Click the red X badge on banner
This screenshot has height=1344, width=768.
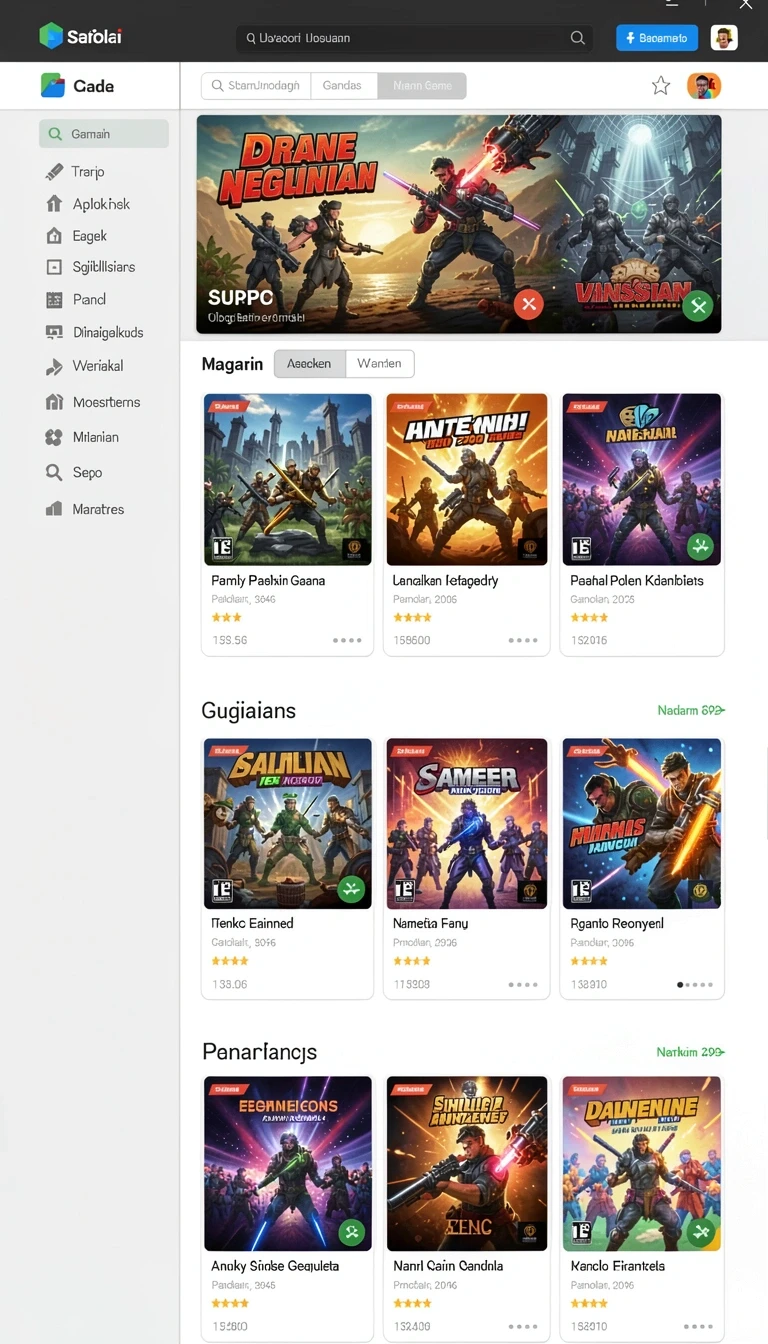pos(528,304)
